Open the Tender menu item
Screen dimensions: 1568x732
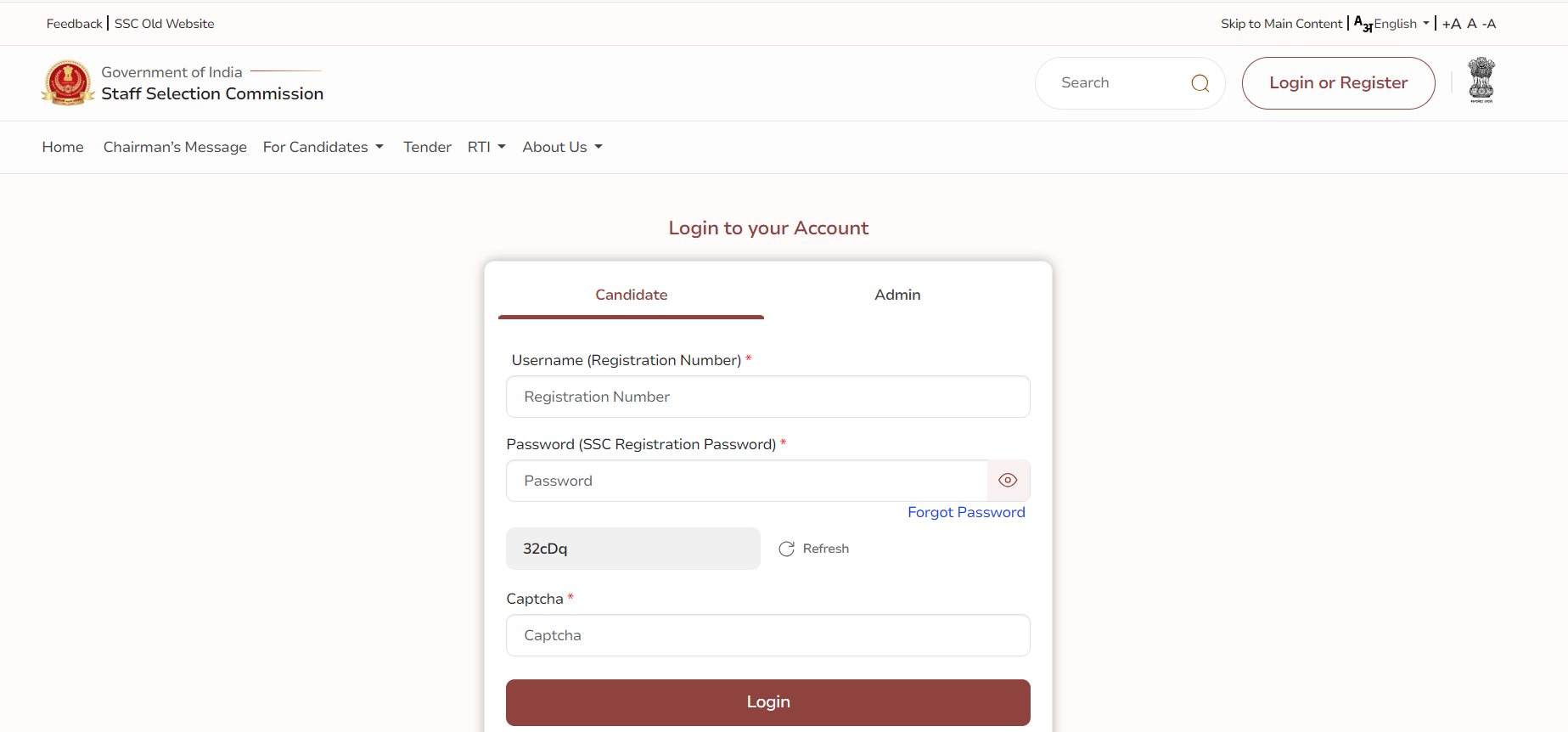pyautogui.click(x=427, y=147)
